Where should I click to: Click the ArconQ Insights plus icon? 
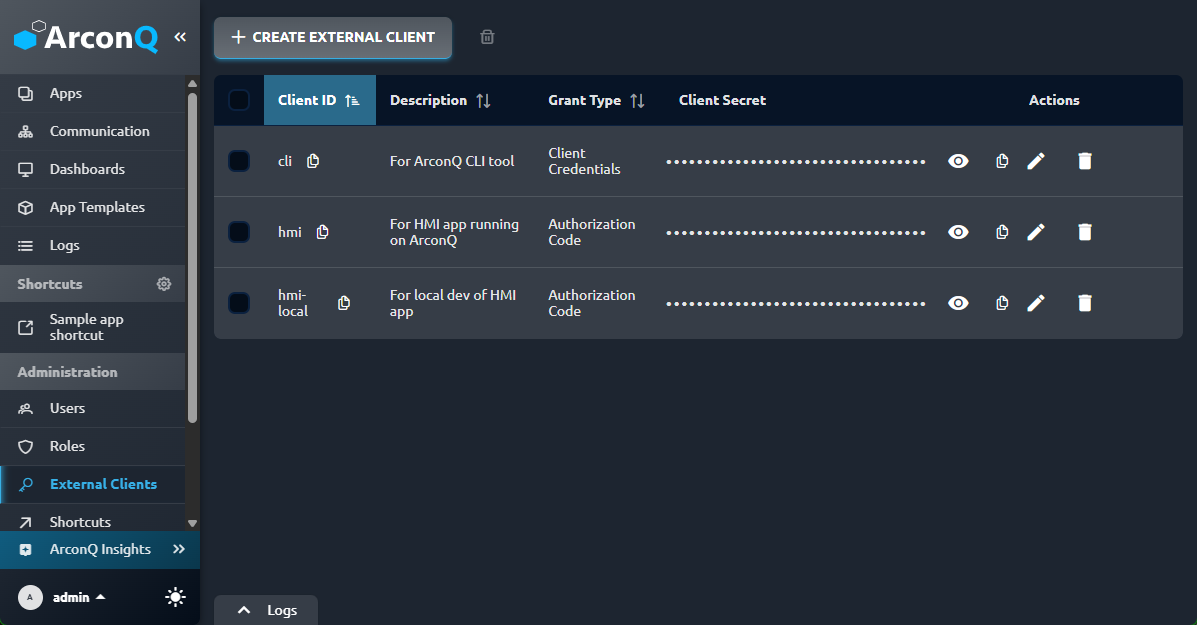[x=25, y=549]
